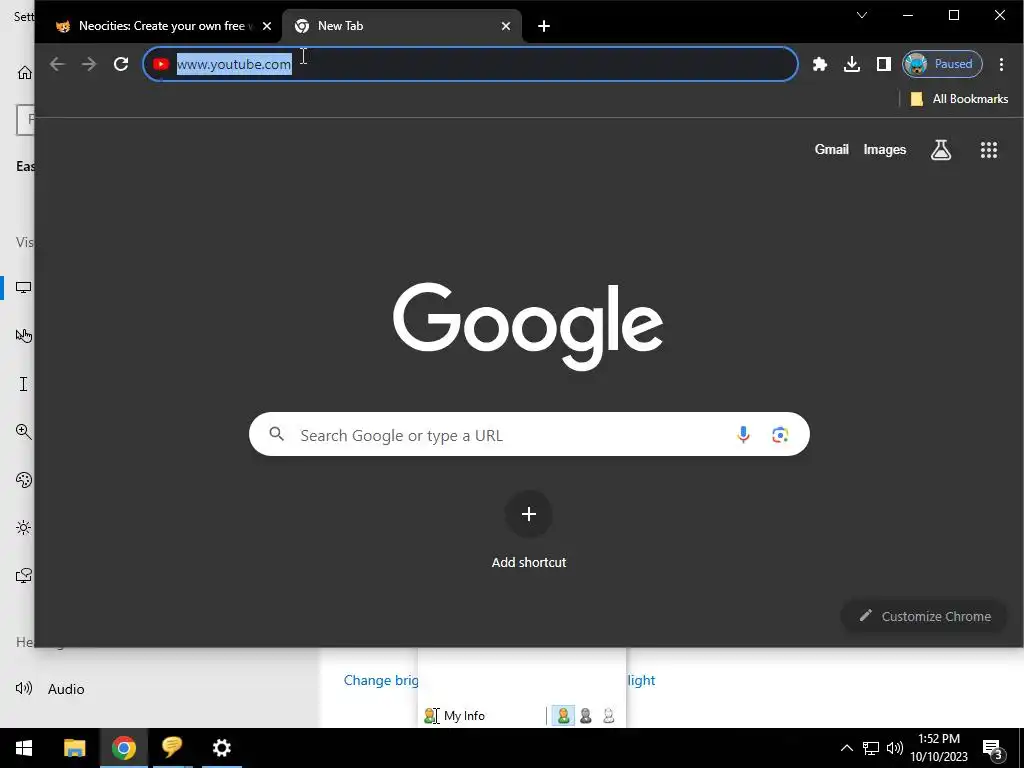The image size is (1024, 768).
Task: Open Chrome extensions puzzle icon
Action: [820, 64]
